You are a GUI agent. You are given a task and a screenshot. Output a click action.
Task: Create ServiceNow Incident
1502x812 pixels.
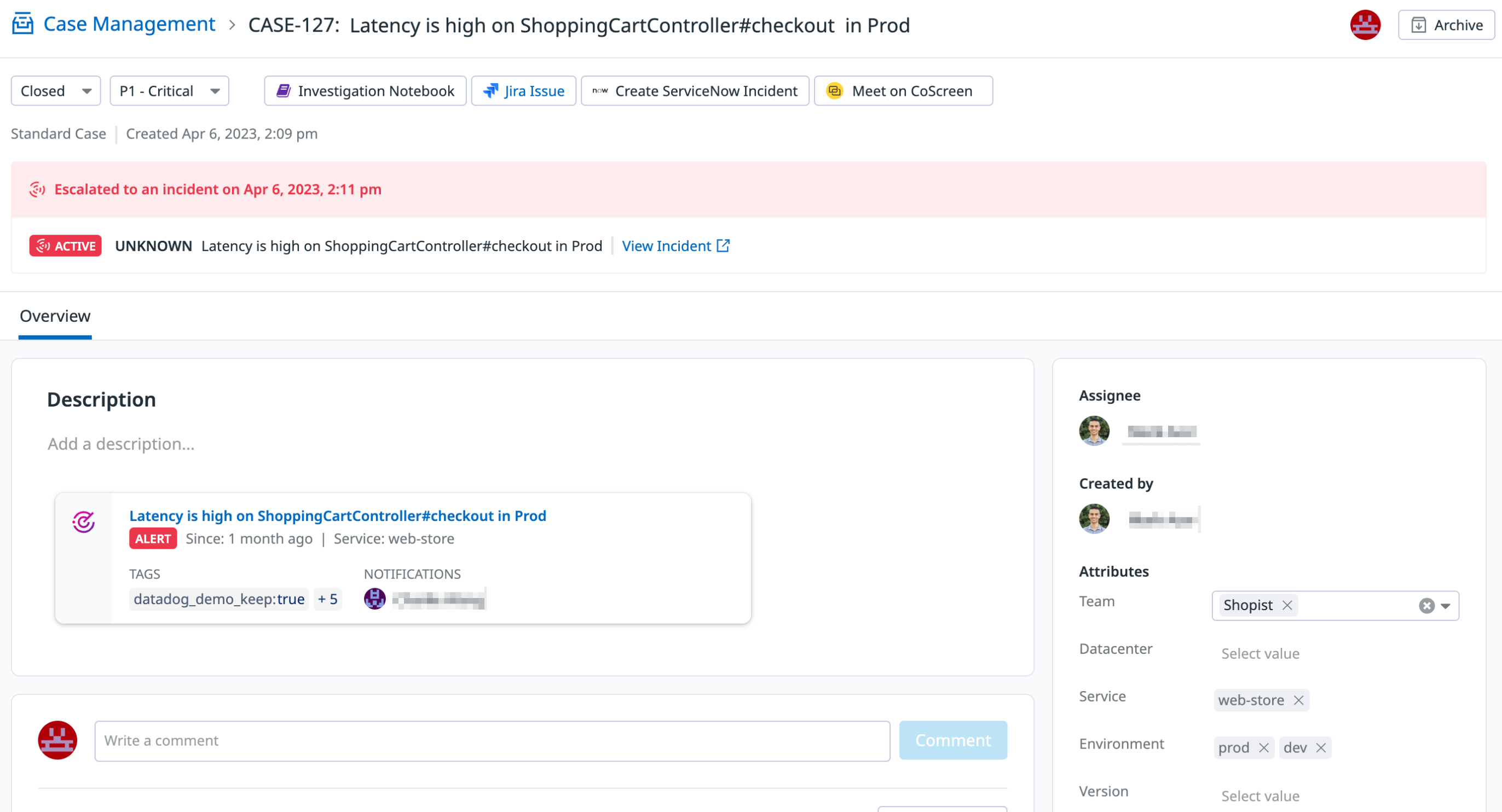click(695, 91)
